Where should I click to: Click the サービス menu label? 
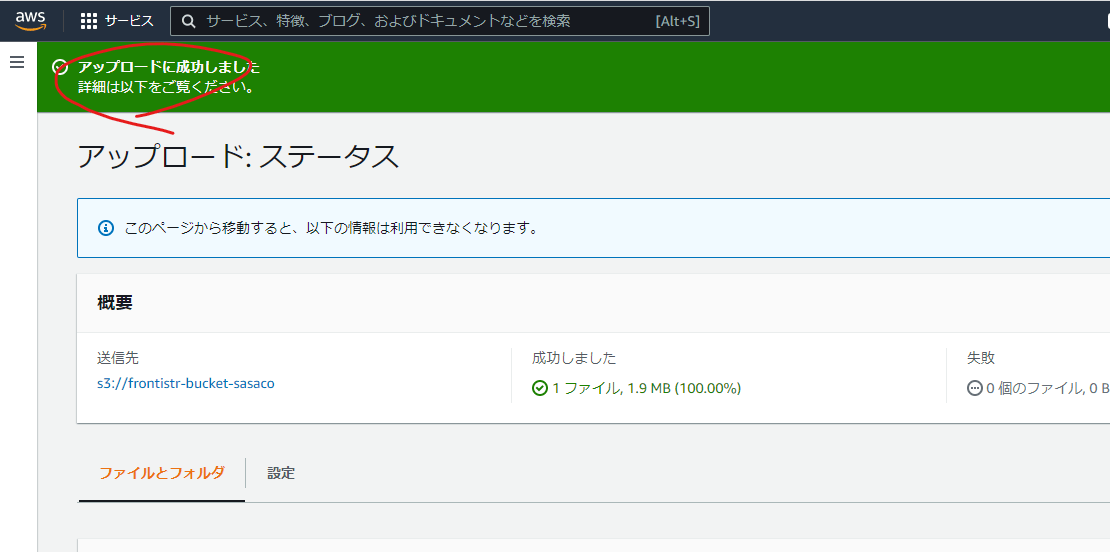coord(129,21)
